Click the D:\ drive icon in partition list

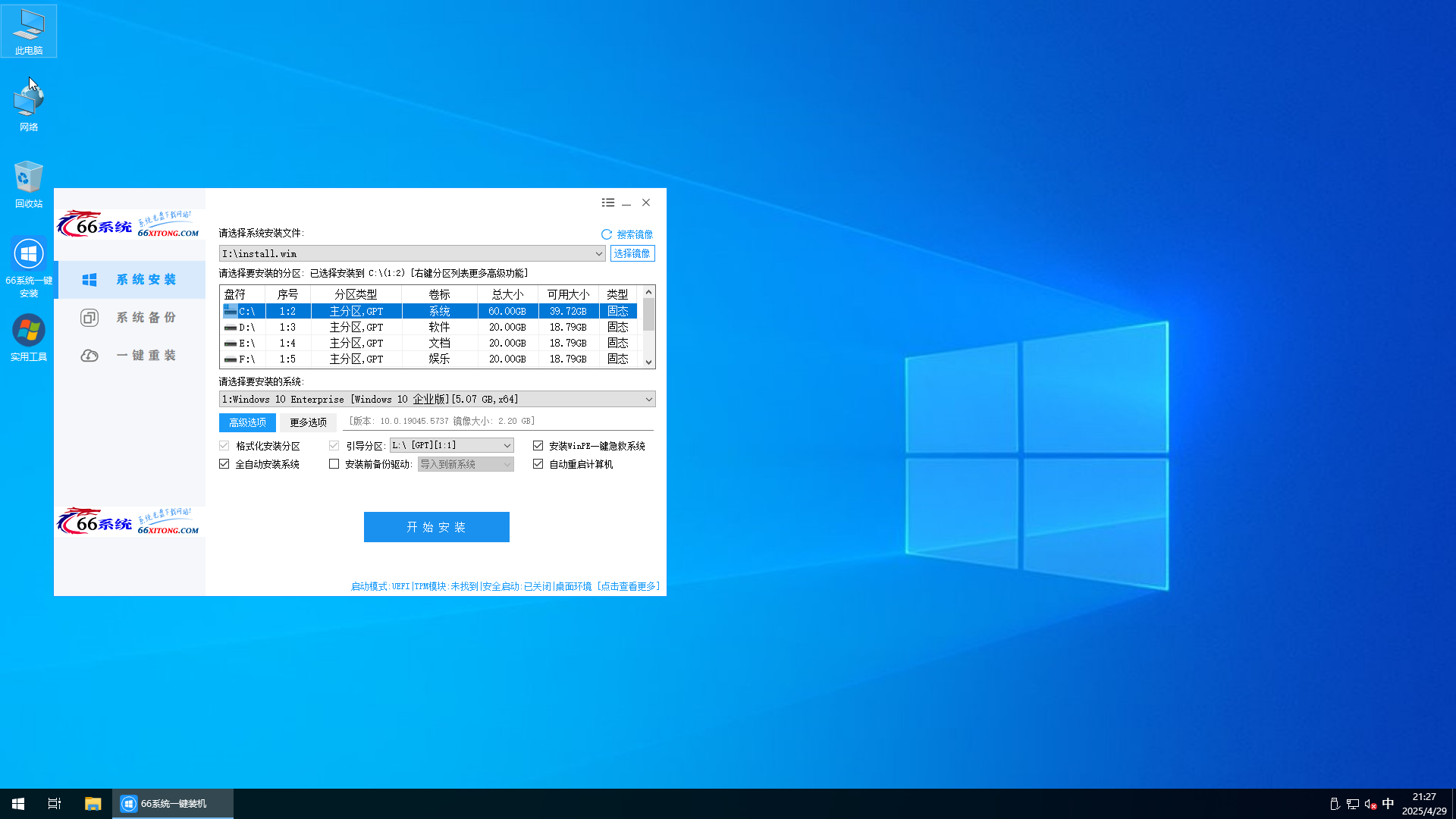point(231,327)
